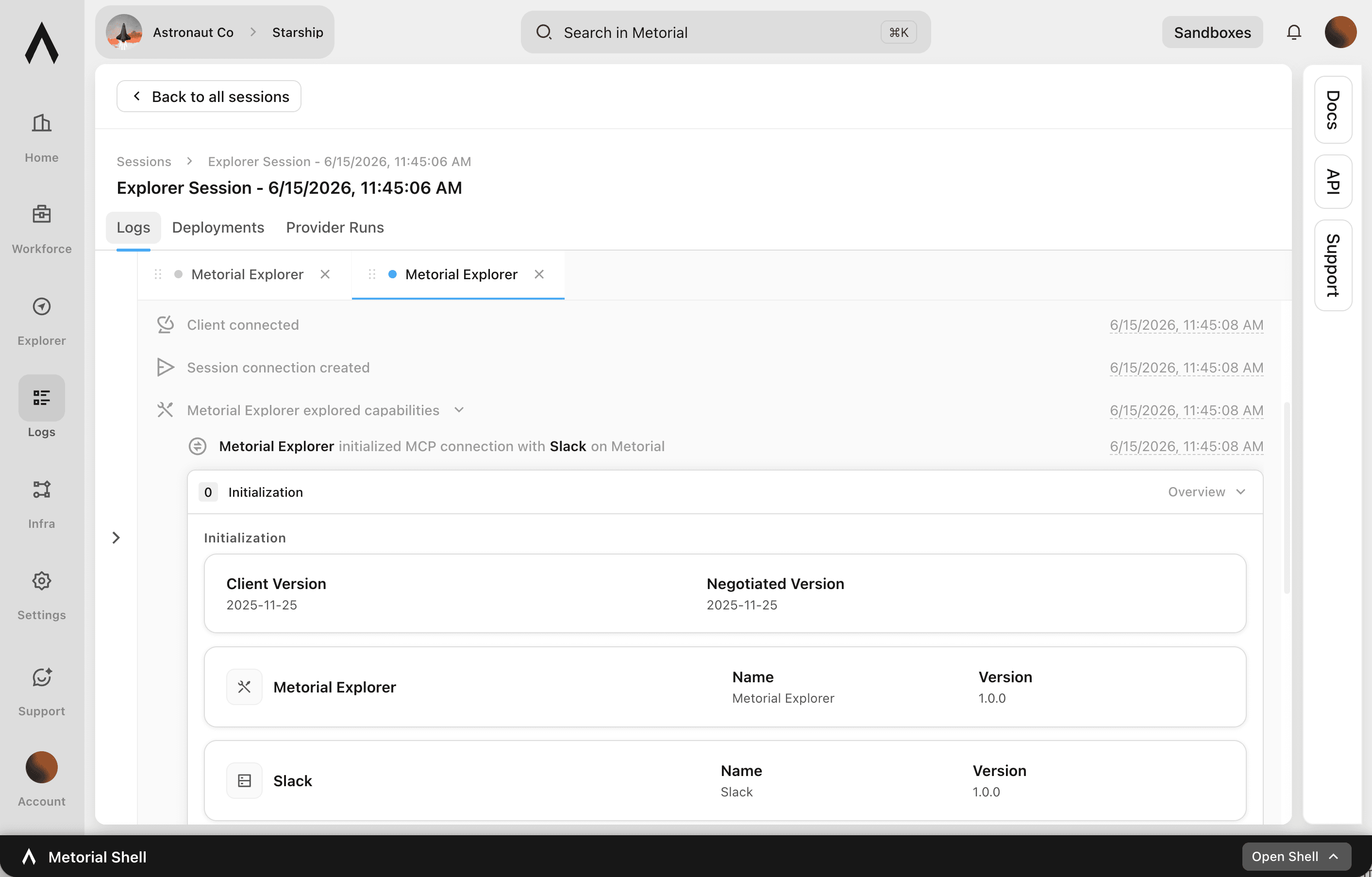Click the explored capabilities tools icon
The height and width of the screenshot is (877, 1372).
[165, 410]
